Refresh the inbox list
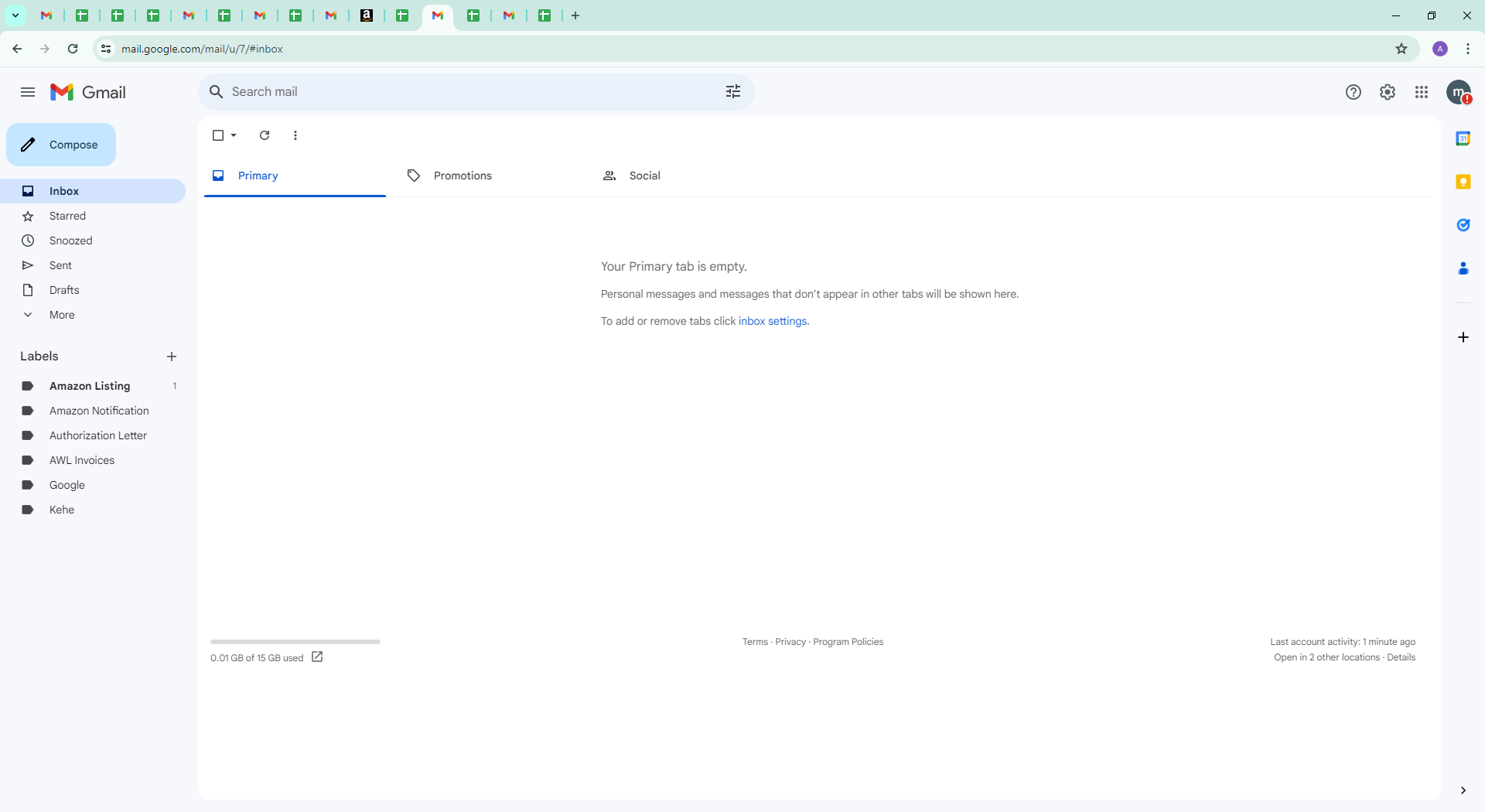 (x=265, y=135)
